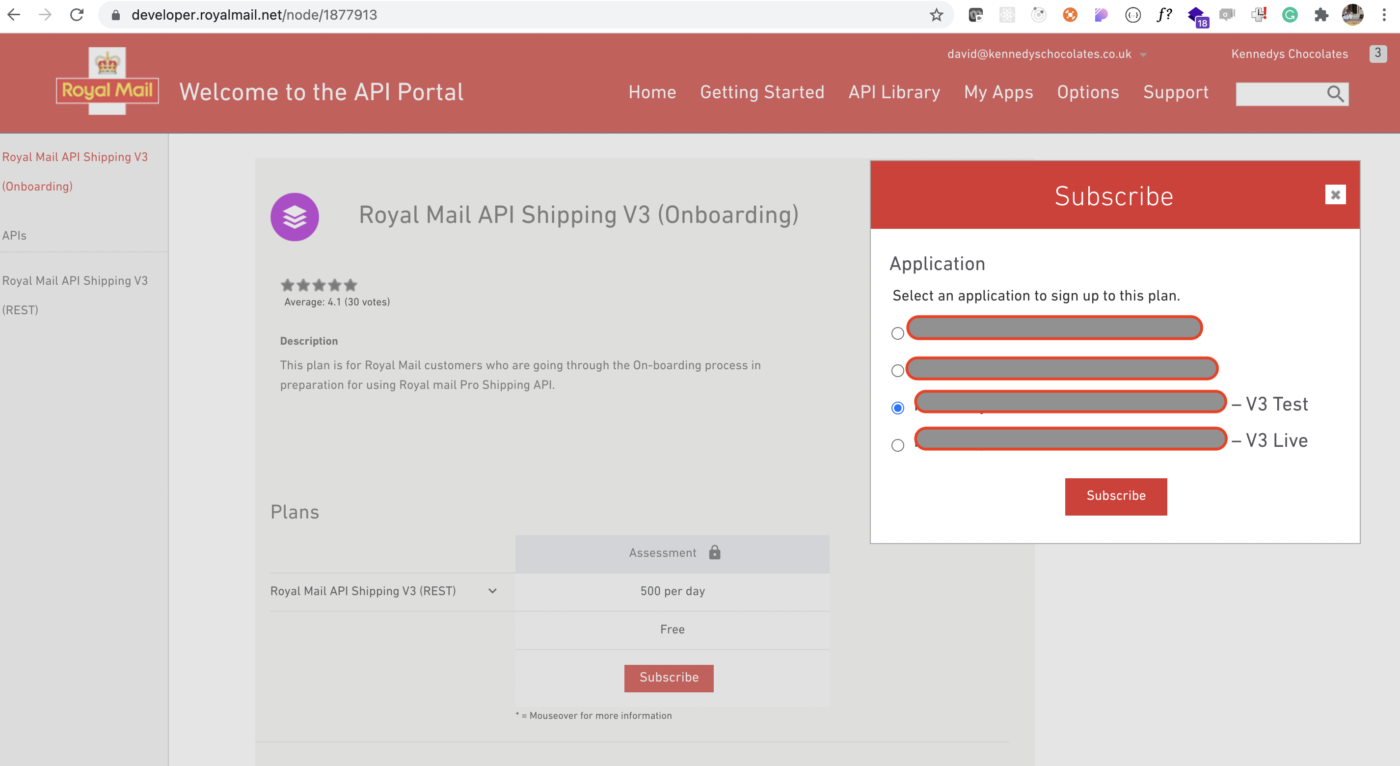This screenshot has width=1400, height=766.
Task: Close the Subscribe dialog with X
Action: tap(1335, 195)
